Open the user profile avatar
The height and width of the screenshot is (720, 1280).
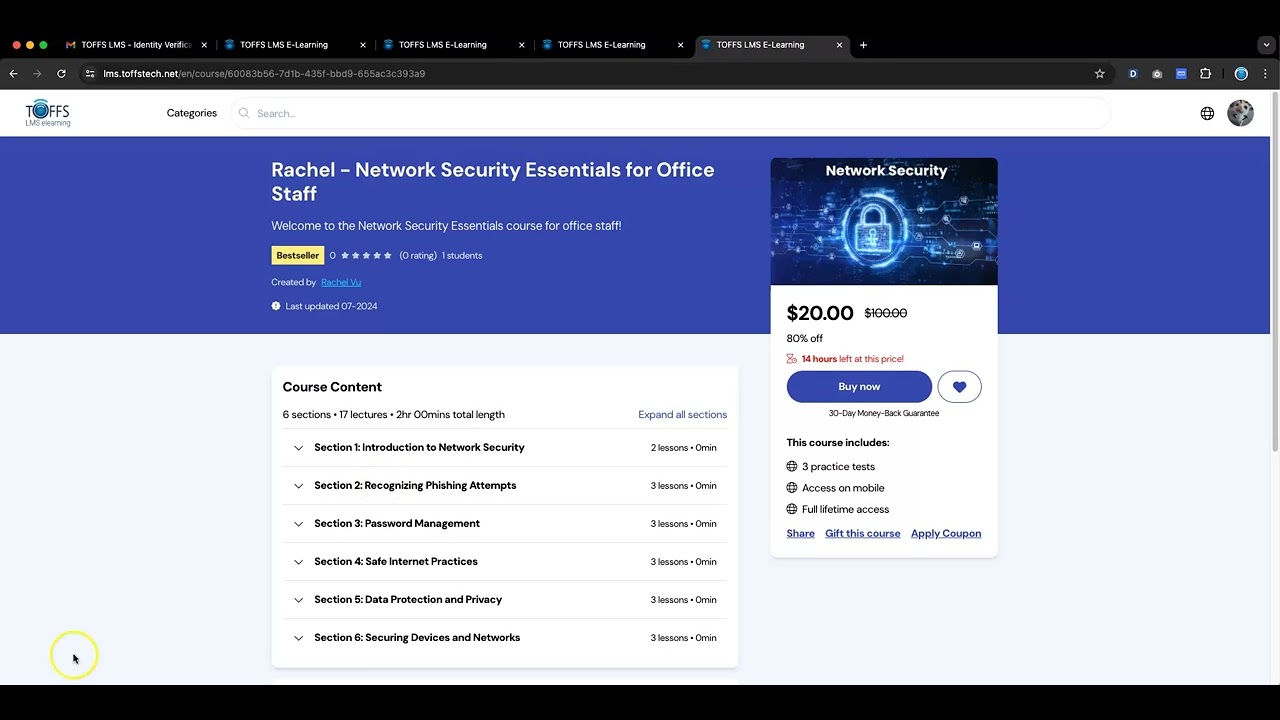click(1240, 113)
